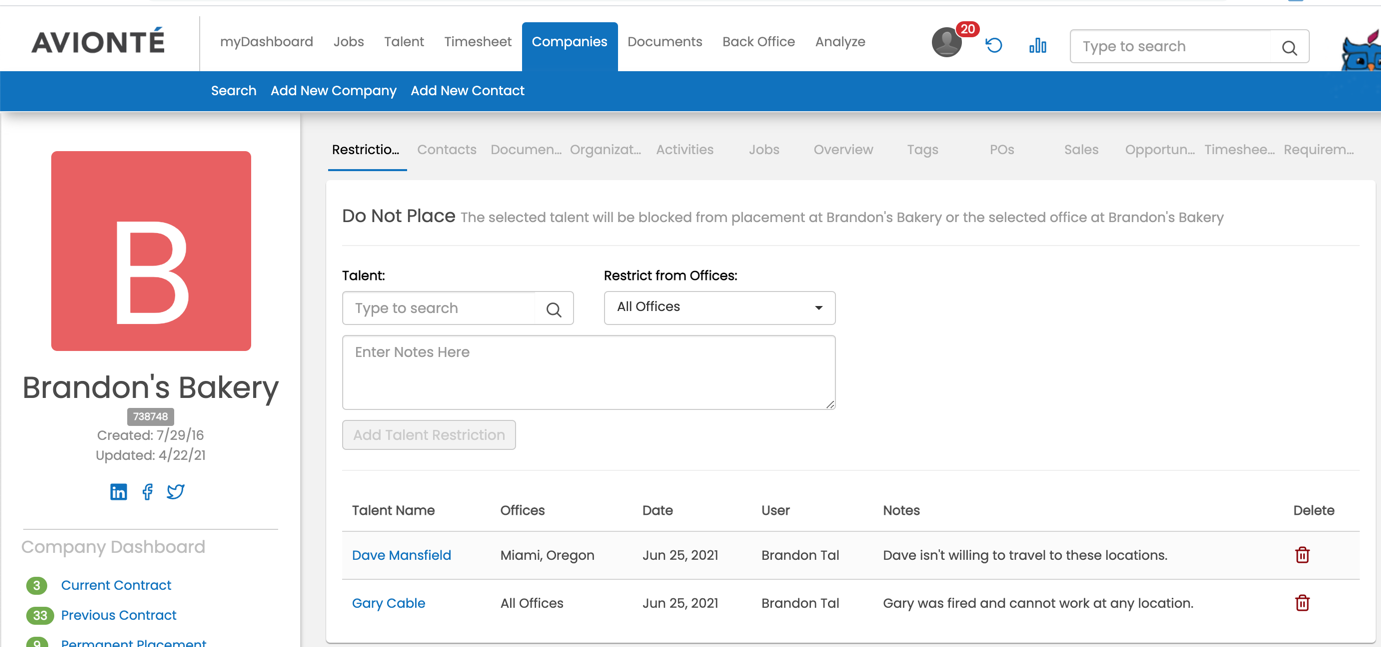Click the Avionté logo

[98, 42]
